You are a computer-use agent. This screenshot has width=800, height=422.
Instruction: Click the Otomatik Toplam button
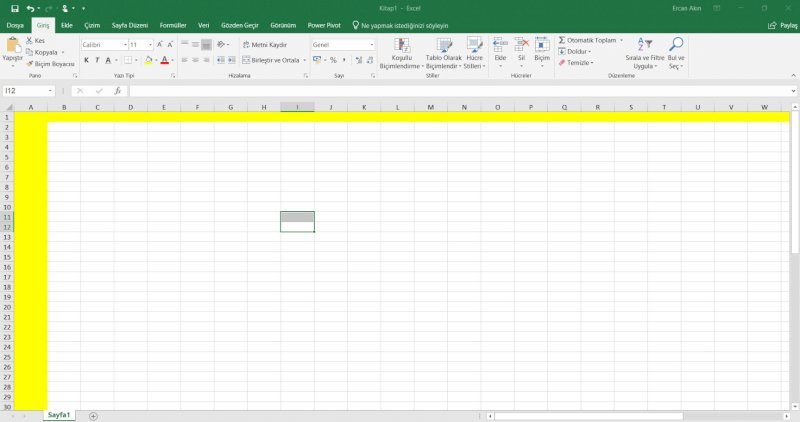[x=590, y=40]
